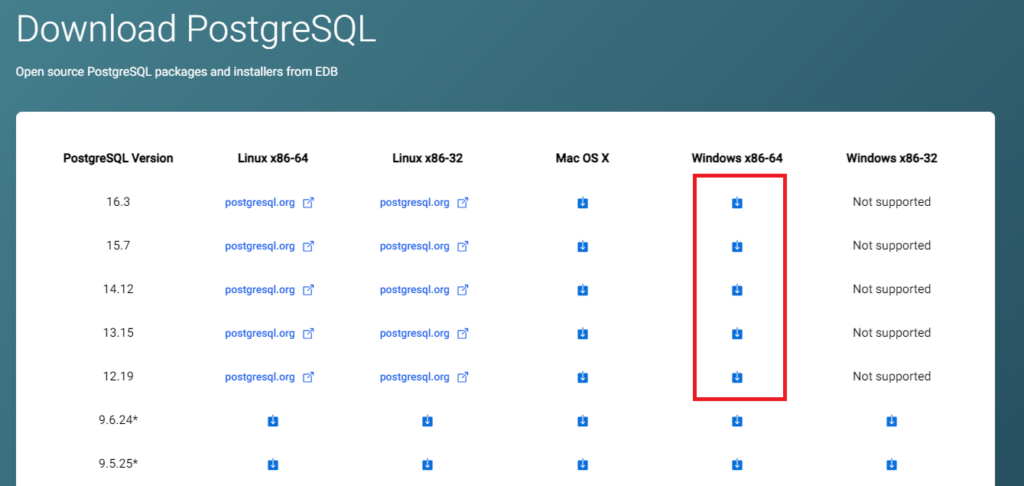The width and height of the screenshot is (1024, 486).
Task: Select version 9.6.24* cell
Action: pyautogui.click(x=118, y=419)
